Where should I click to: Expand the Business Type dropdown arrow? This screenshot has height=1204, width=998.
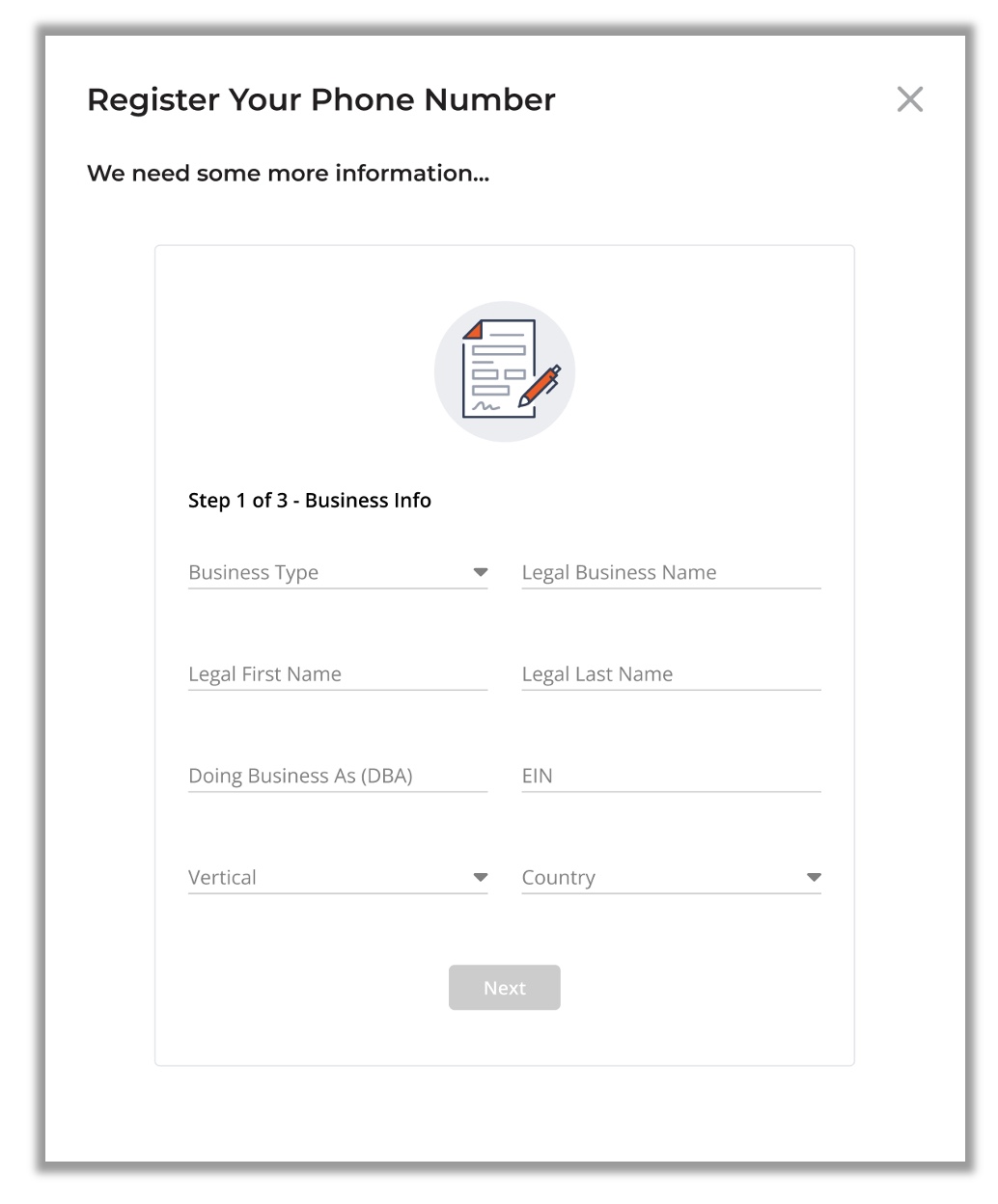pos(480,572)
